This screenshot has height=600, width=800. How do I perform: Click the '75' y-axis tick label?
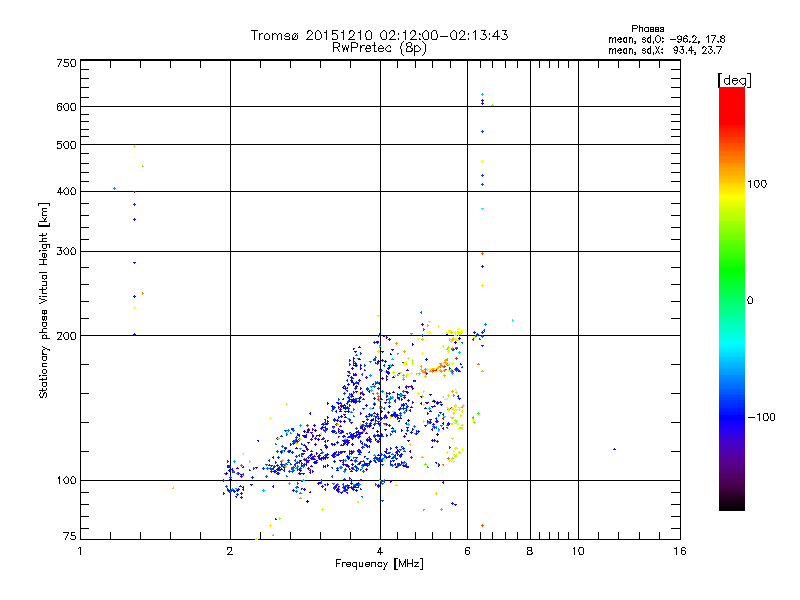coord(70,536)
